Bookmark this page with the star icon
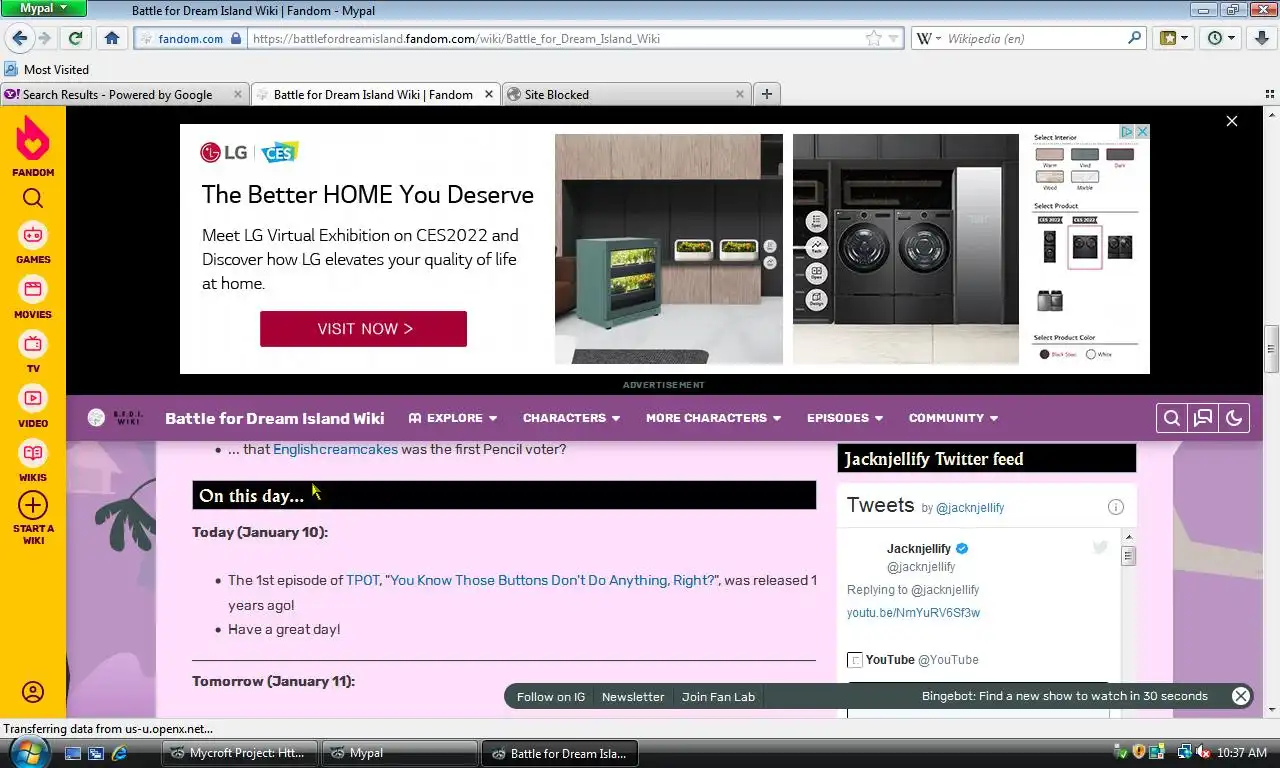Screen dimensions: 1280x768 tap(873, 38)
